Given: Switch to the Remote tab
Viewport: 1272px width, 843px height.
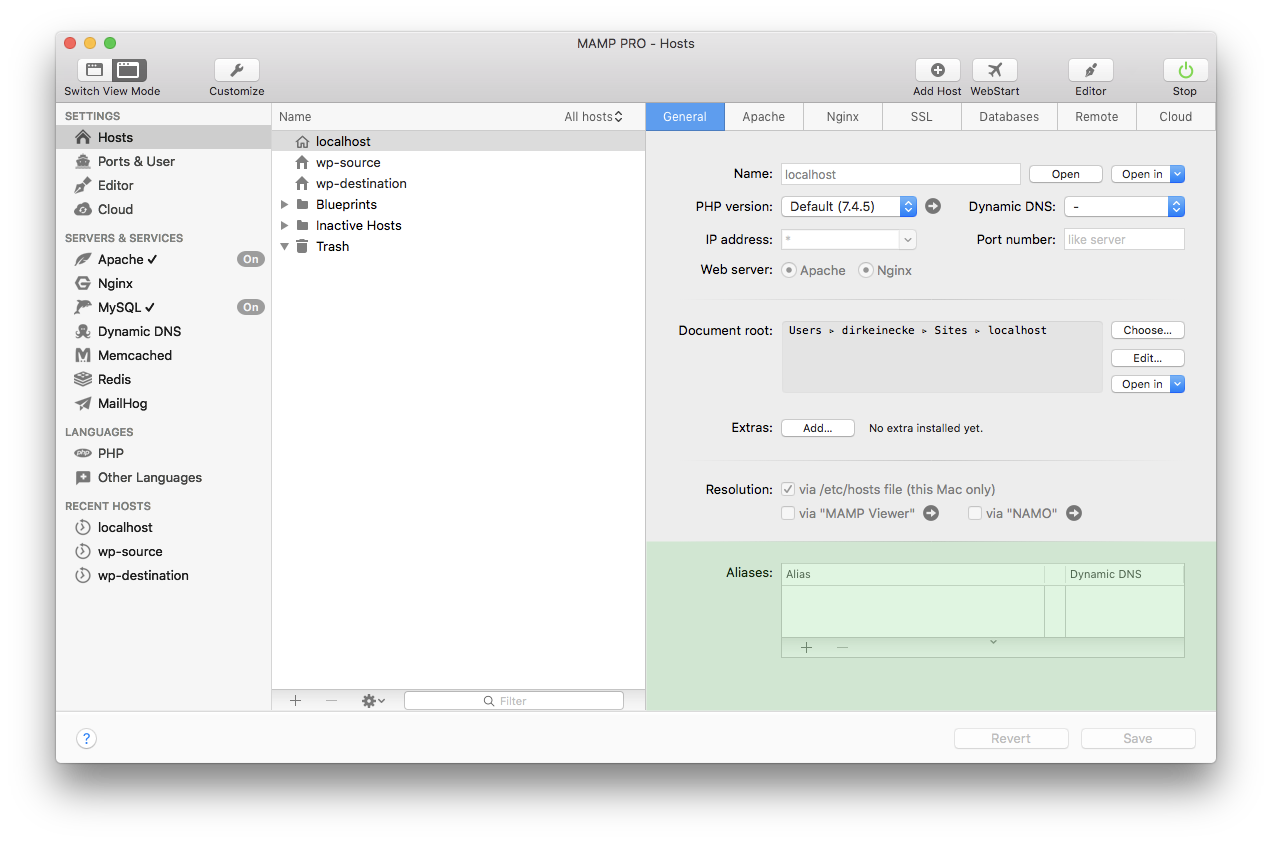Looking at the screenshot, I should tap(1097, 117).
